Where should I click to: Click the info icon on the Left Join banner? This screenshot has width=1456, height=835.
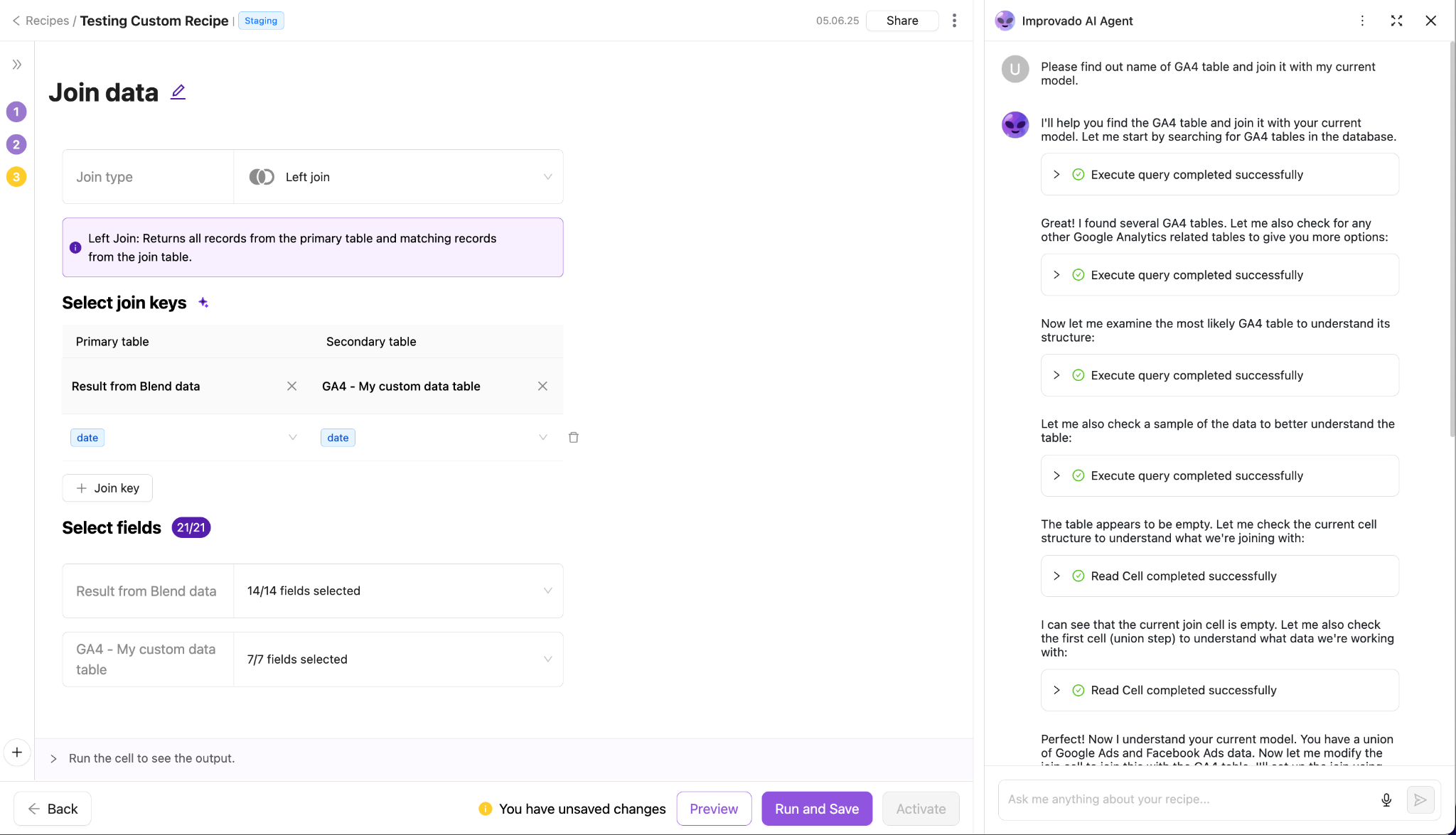[75, 247]
